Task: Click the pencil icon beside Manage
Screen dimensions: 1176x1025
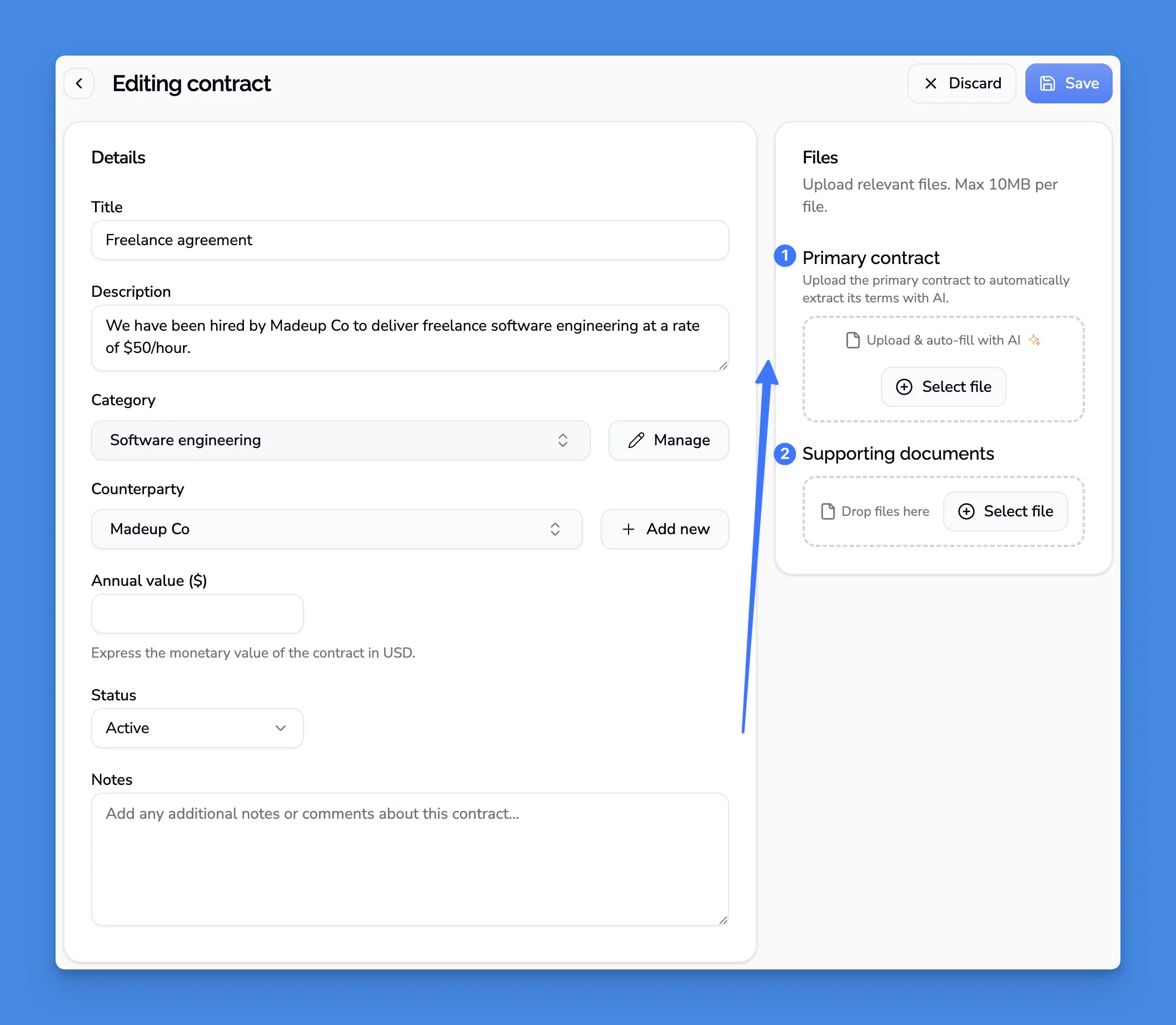Action: point(636,440)
